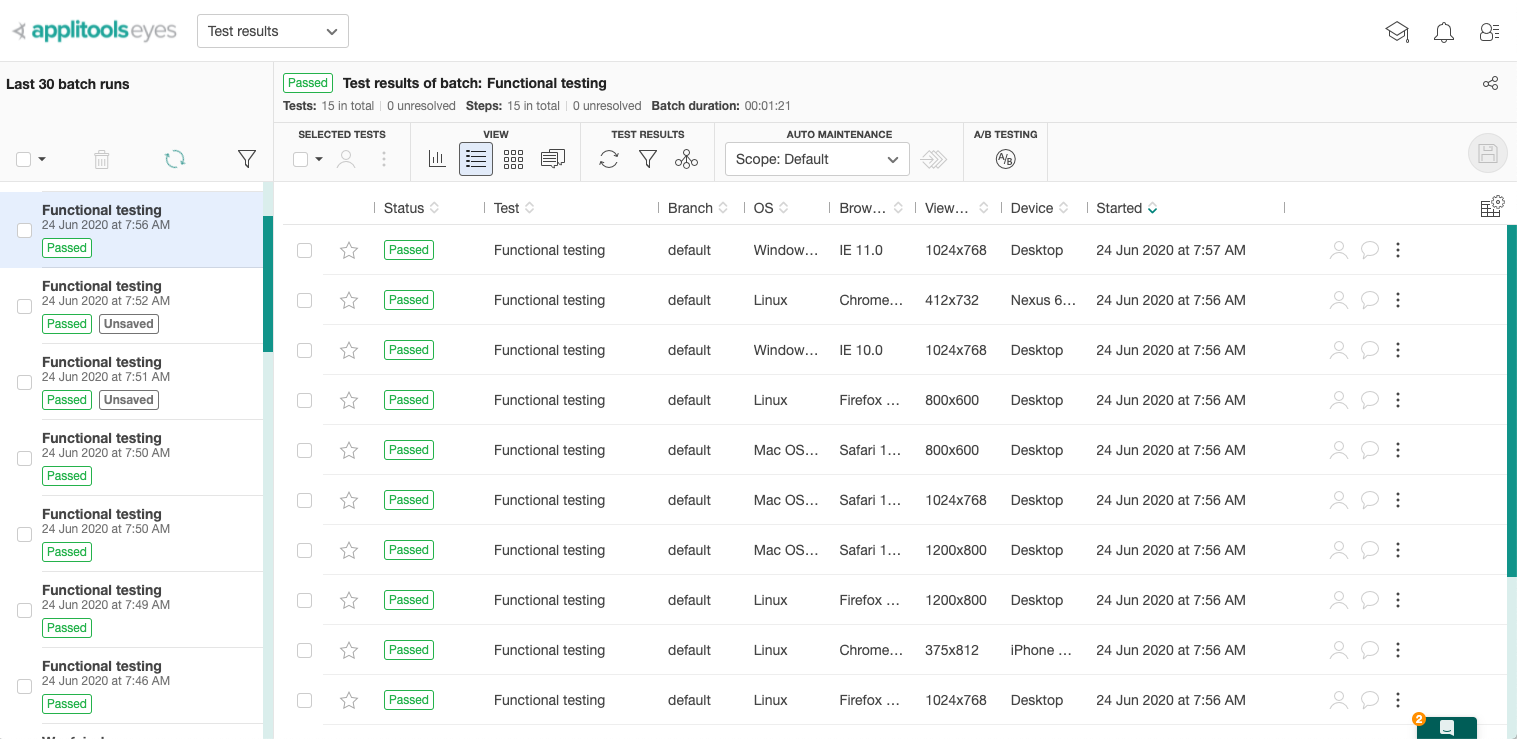1517x739 pixels.
Task: Open the table column settings
Action: click(x=1491, y=207)
